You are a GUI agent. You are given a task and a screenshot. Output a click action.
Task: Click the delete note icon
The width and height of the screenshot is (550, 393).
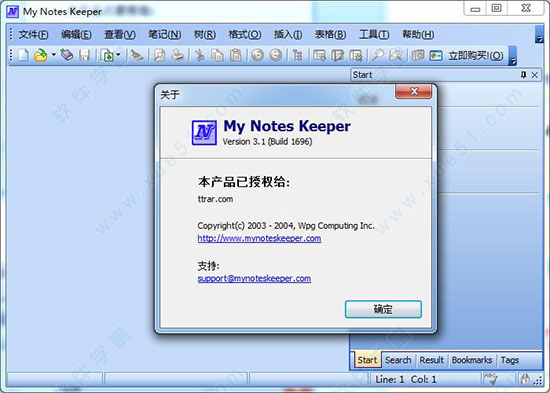coord(356,55)
